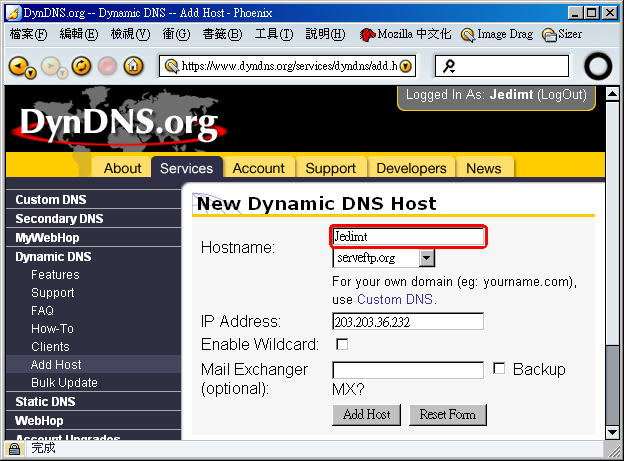Click the IP Address field
Image resolution: width=624 pixels, height=461 pixels.
408,321
